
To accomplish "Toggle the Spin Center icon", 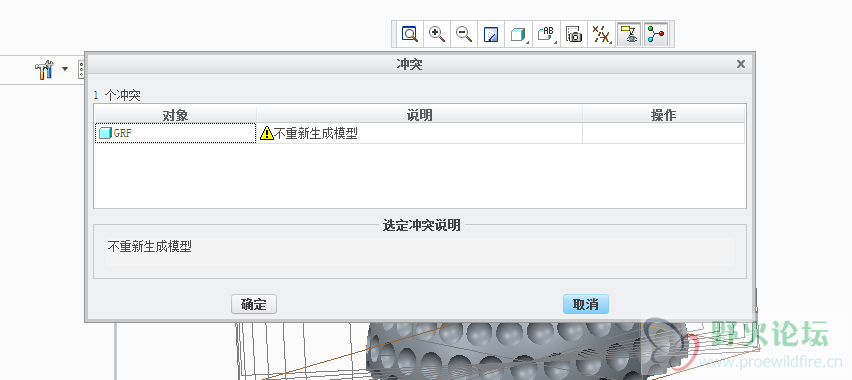I will coord(656,35).
